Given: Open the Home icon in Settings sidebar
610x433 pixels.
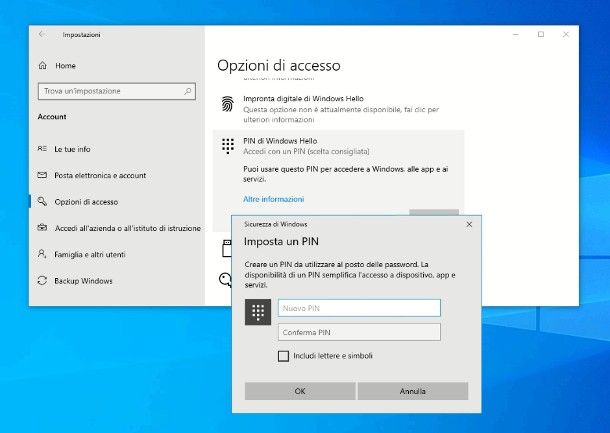Looking at the screenshot, I should coord(42,65).
